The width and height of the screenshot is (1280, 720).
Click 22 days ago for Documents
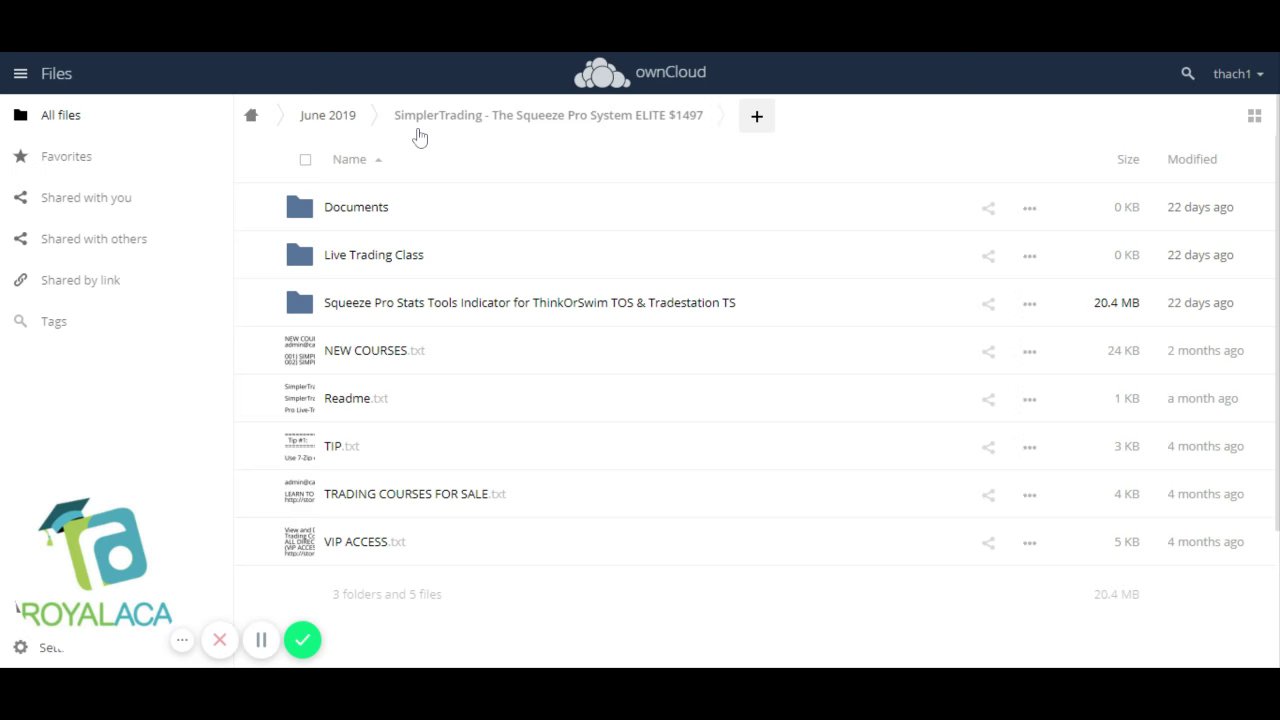coord(1200,207)
